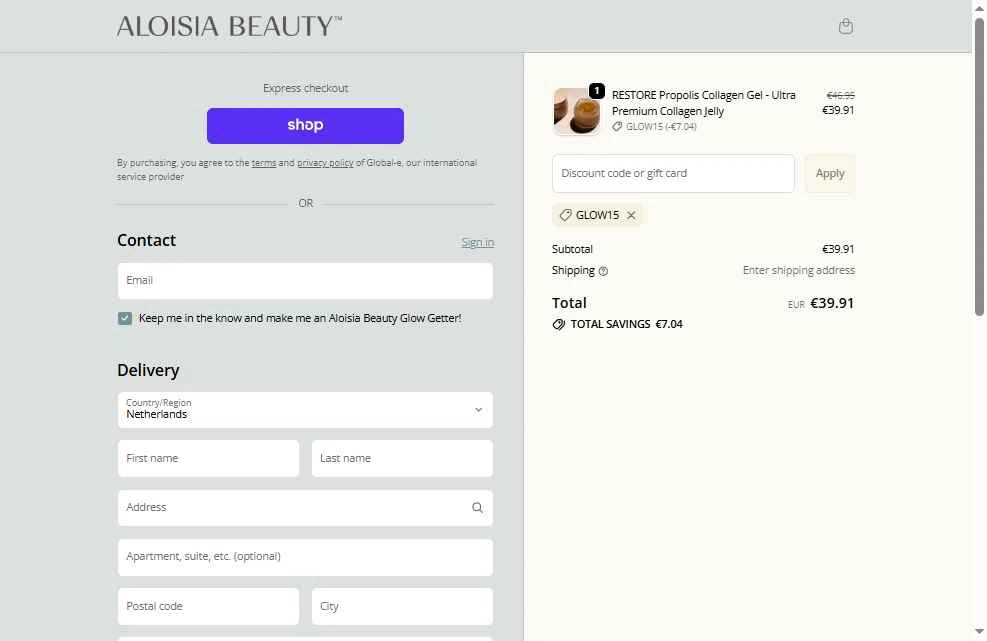Viewport: 987px width, 641px height.
Task: Open the Shipping help question icon
Action: coord(603,271)
